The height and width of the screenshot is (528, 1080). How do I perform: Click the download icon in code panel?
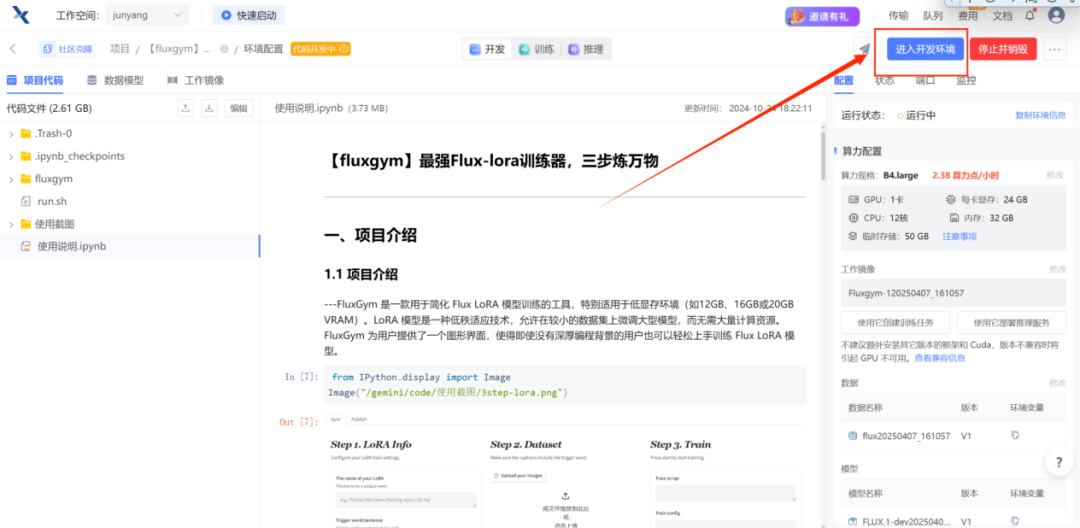click(209, 108)
